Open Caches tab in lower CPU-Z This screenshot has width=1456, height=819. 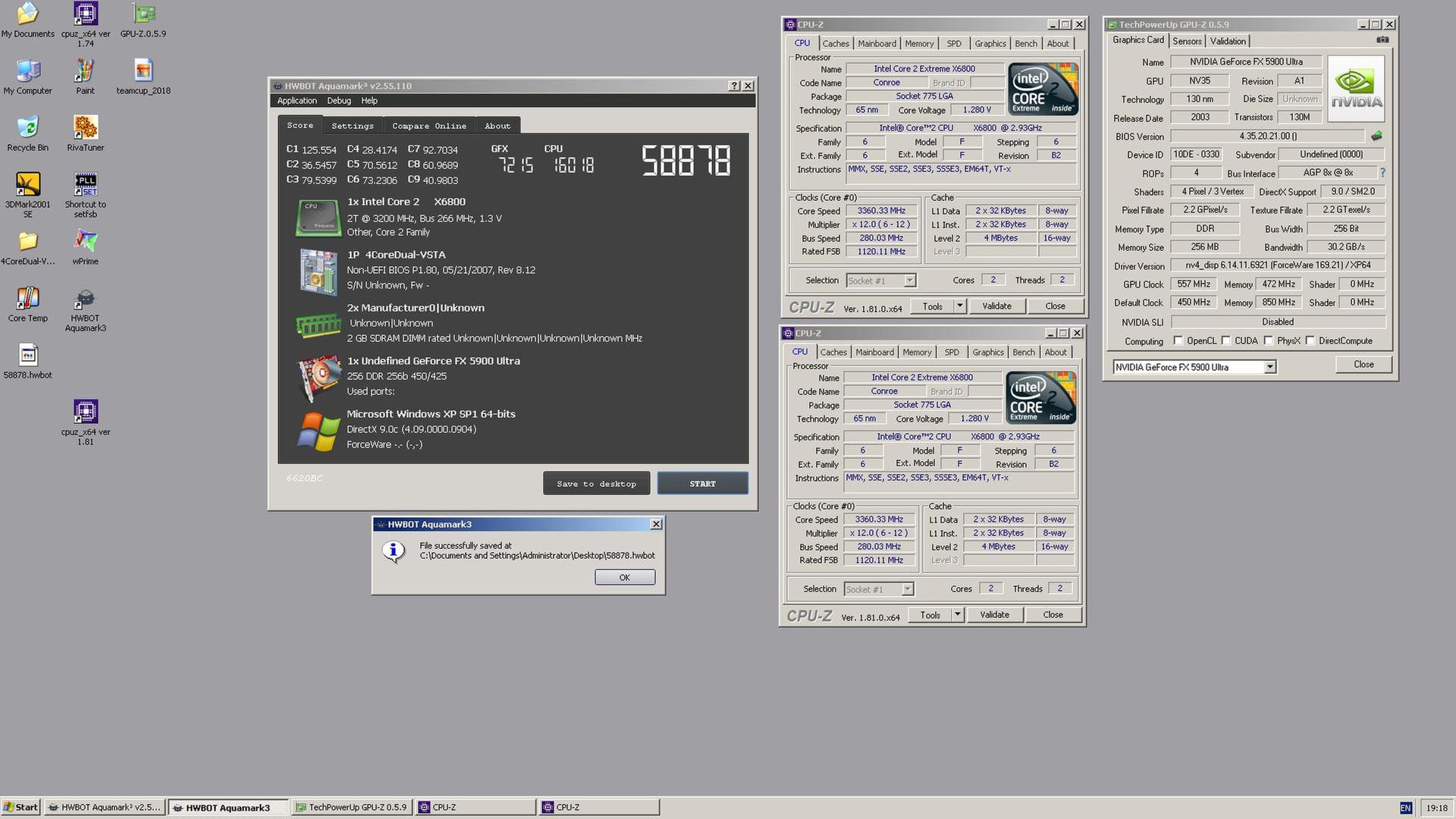coord(833,352)
